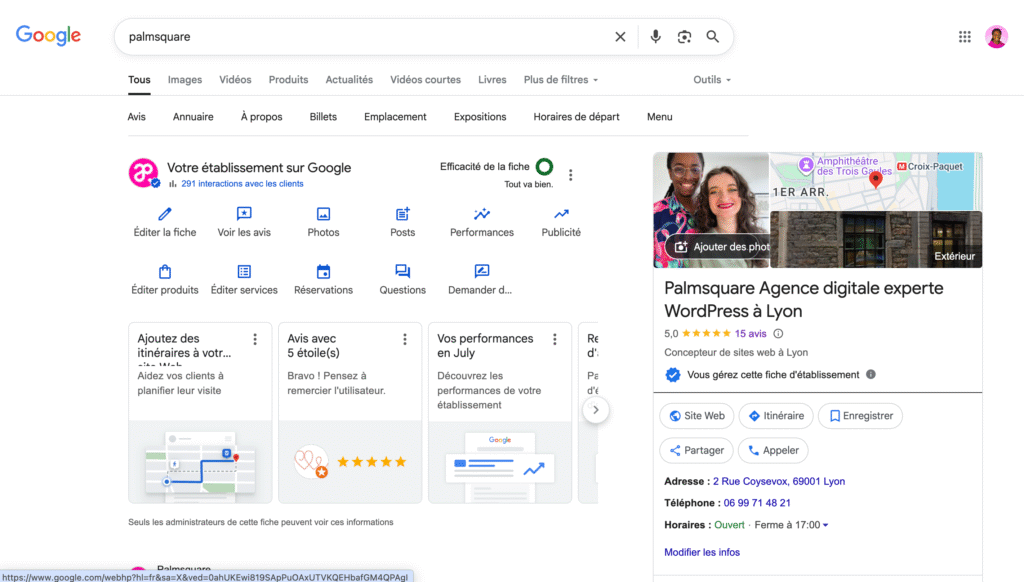
Task: Open the Questions icon
Action: click(402, 271)
